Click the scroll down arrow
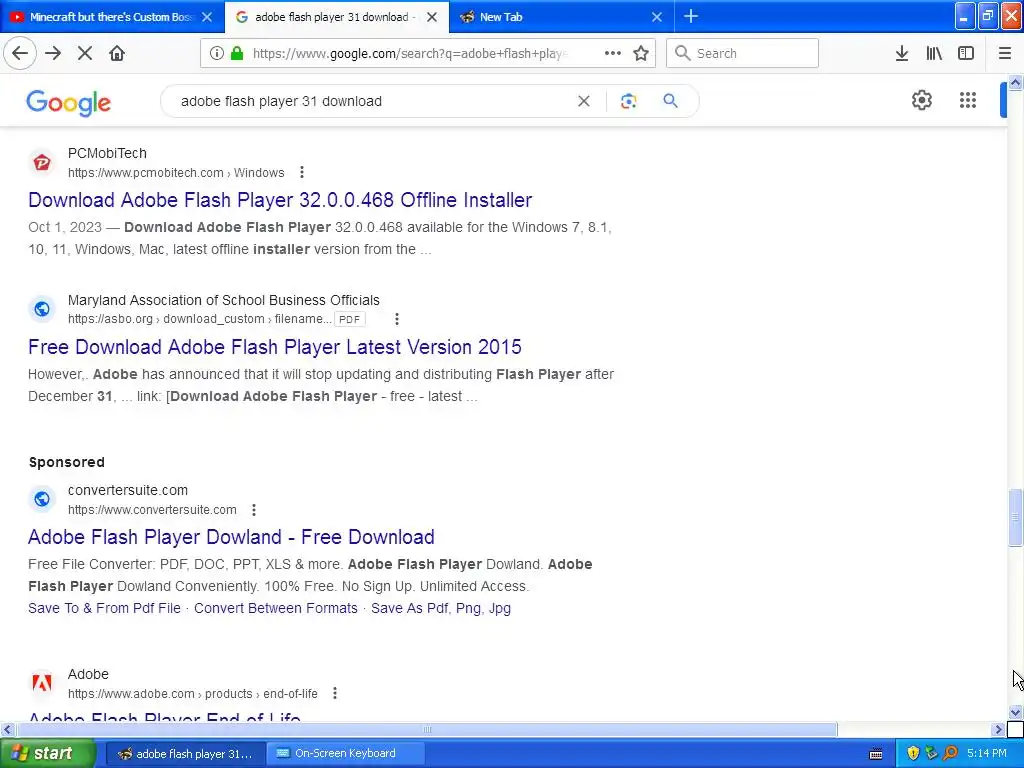This screenshot has height=768, width=1024. click(1015, 712)
